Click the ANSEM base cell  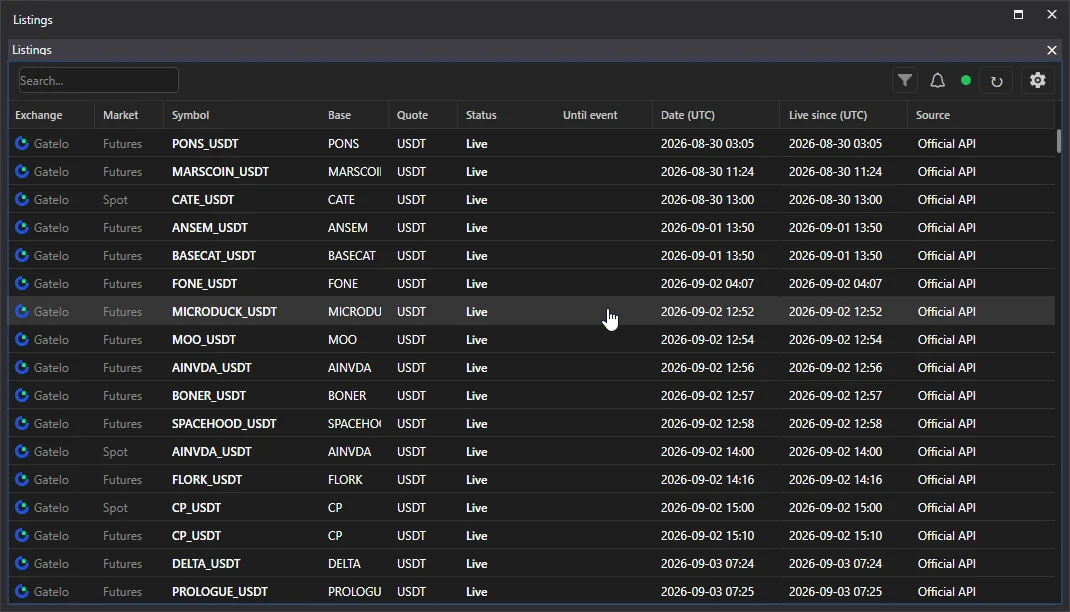point(347,227)
